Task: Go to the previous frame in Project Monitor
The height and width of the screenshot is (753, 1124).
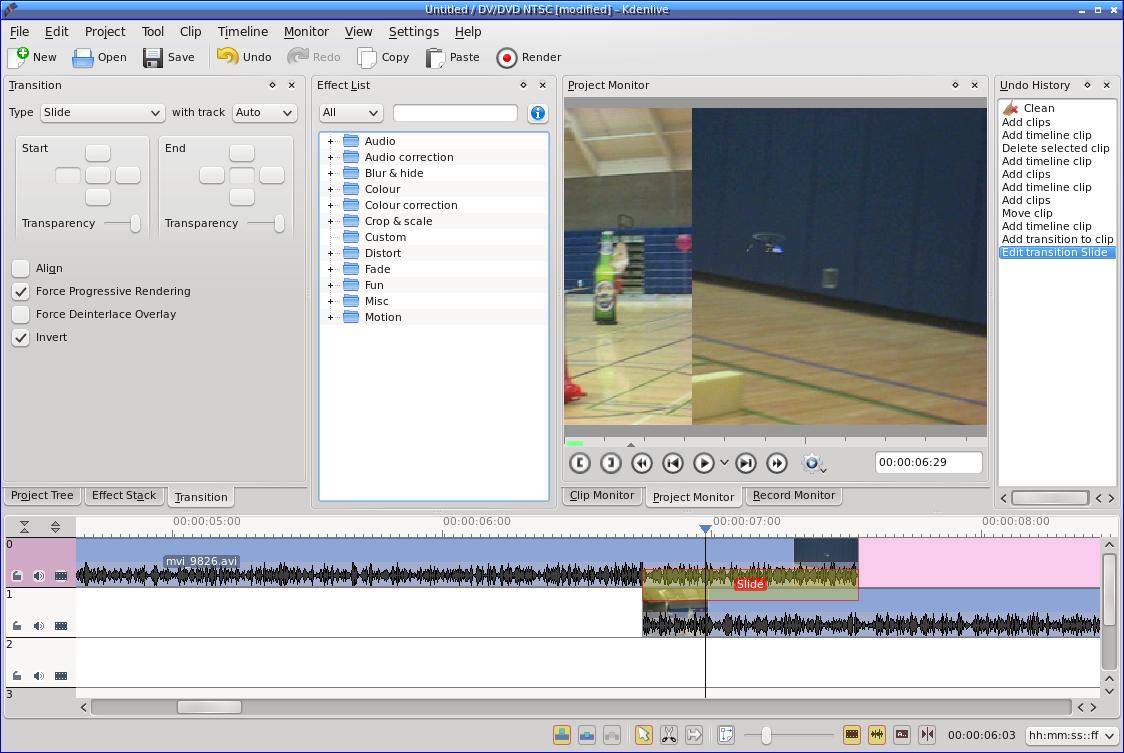Action: coord(672,463)
